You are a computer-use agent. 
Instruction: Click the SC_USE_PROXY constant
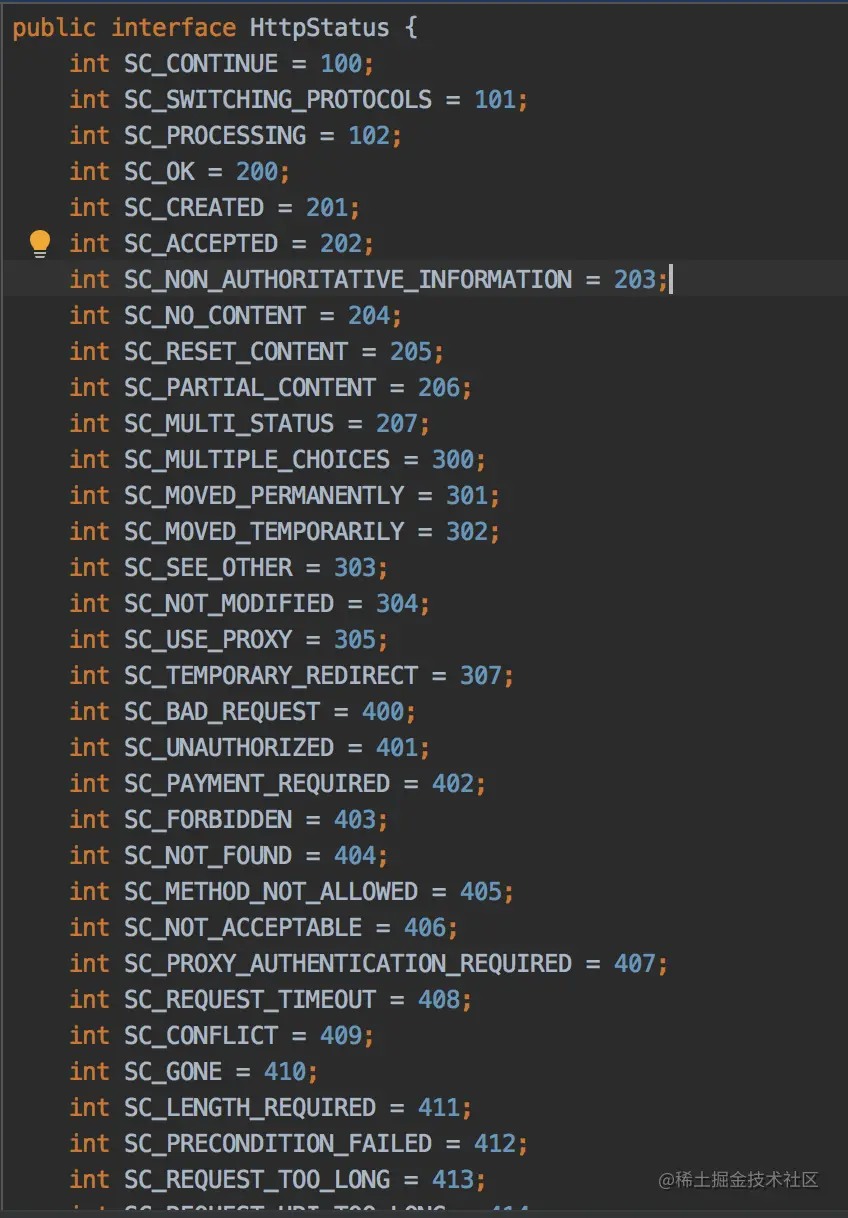point(208,639)
